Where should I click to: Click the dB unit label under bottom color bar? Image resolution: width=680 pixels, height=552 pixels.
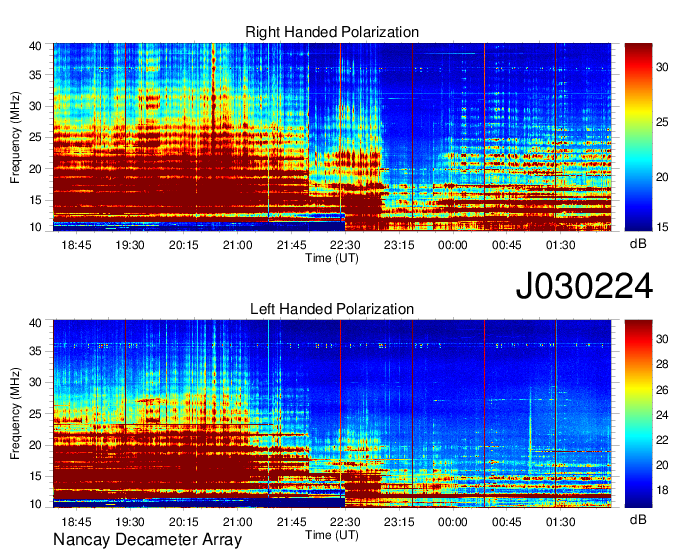click(x=638, y=520)
